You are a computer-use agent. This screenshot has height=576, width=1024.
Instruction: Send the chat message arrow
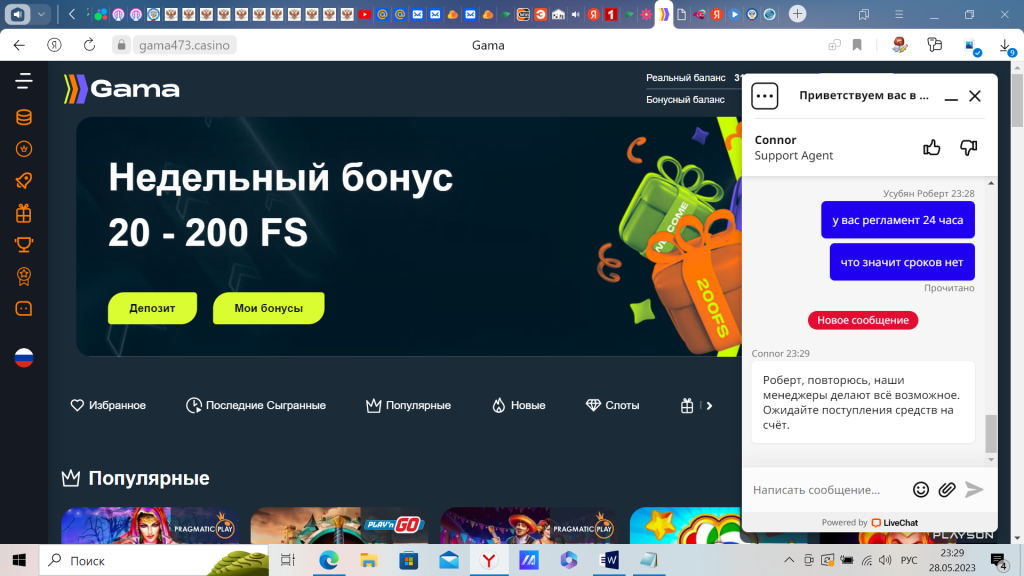tap(974, 490)
